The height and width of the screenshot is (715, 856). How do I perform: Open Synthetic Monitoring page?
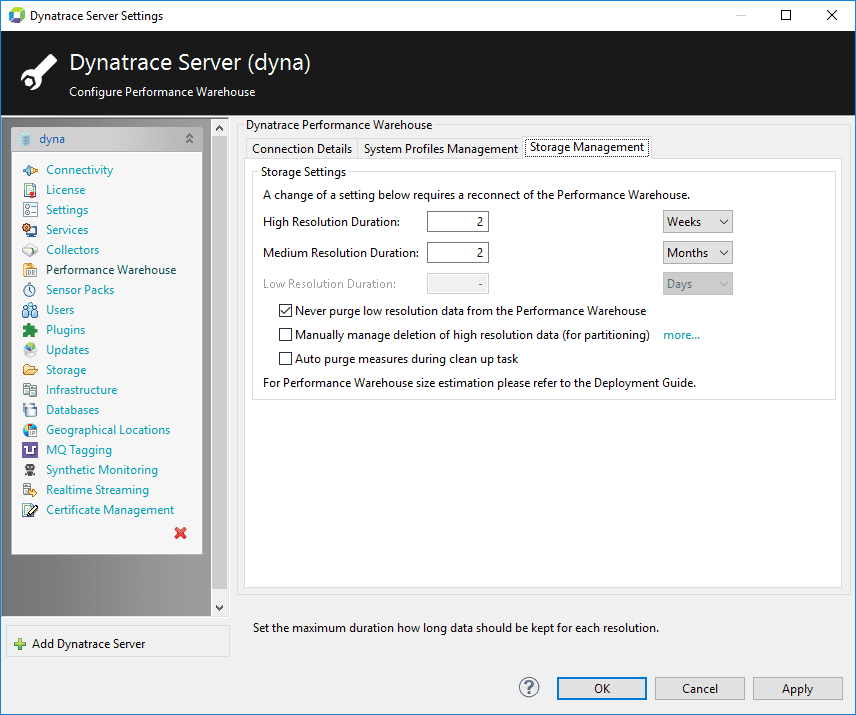(x=102, y=470)
